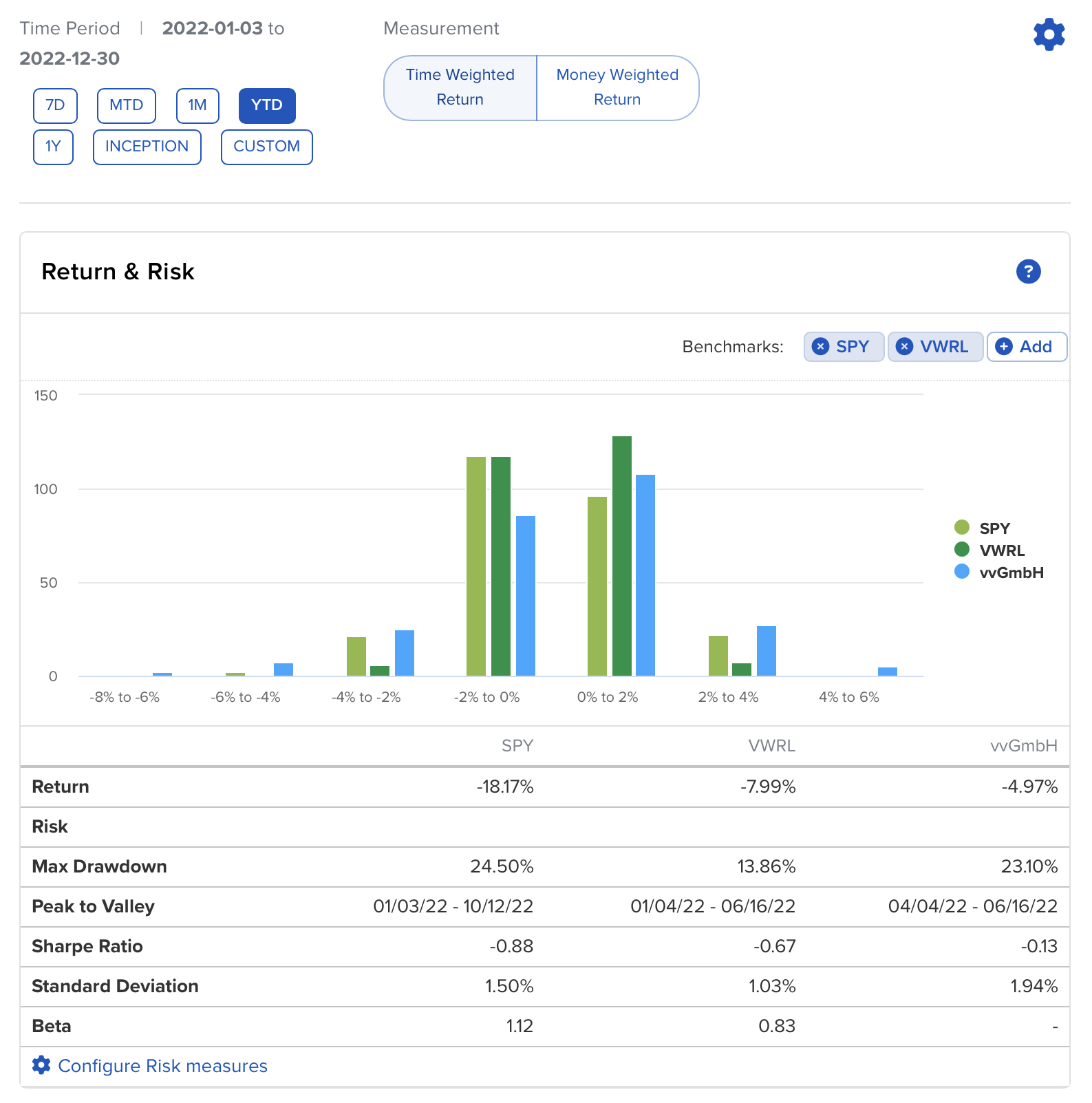Open the Configure Risk measures link
This screenshot has width=1092, height=1103.
[x=163, y=1066]
